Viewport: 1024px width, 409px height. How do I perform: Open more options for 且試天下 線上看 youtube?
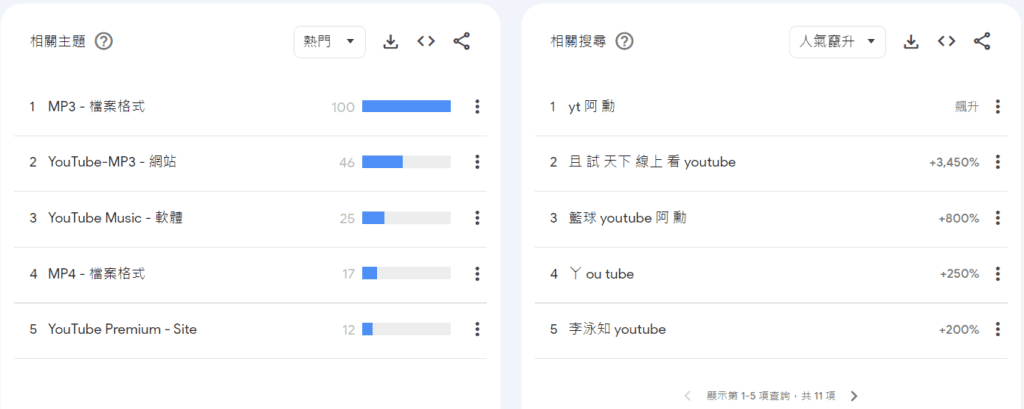998,162
